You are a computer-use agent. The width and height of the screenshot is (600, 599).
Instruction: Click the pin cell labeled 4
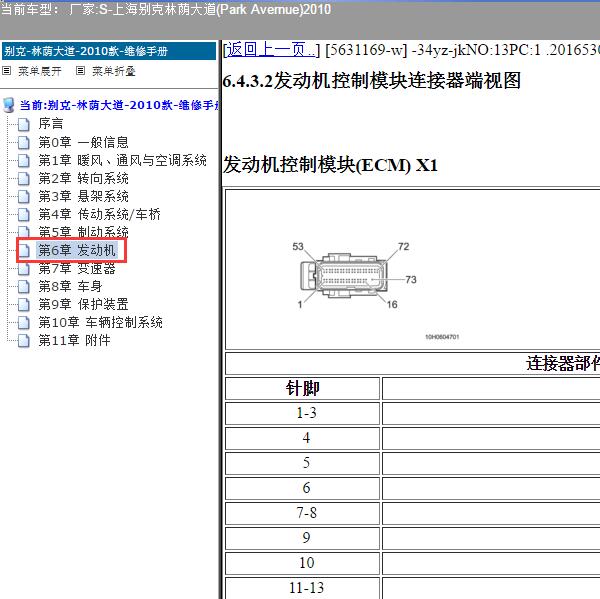pos(303,438)
